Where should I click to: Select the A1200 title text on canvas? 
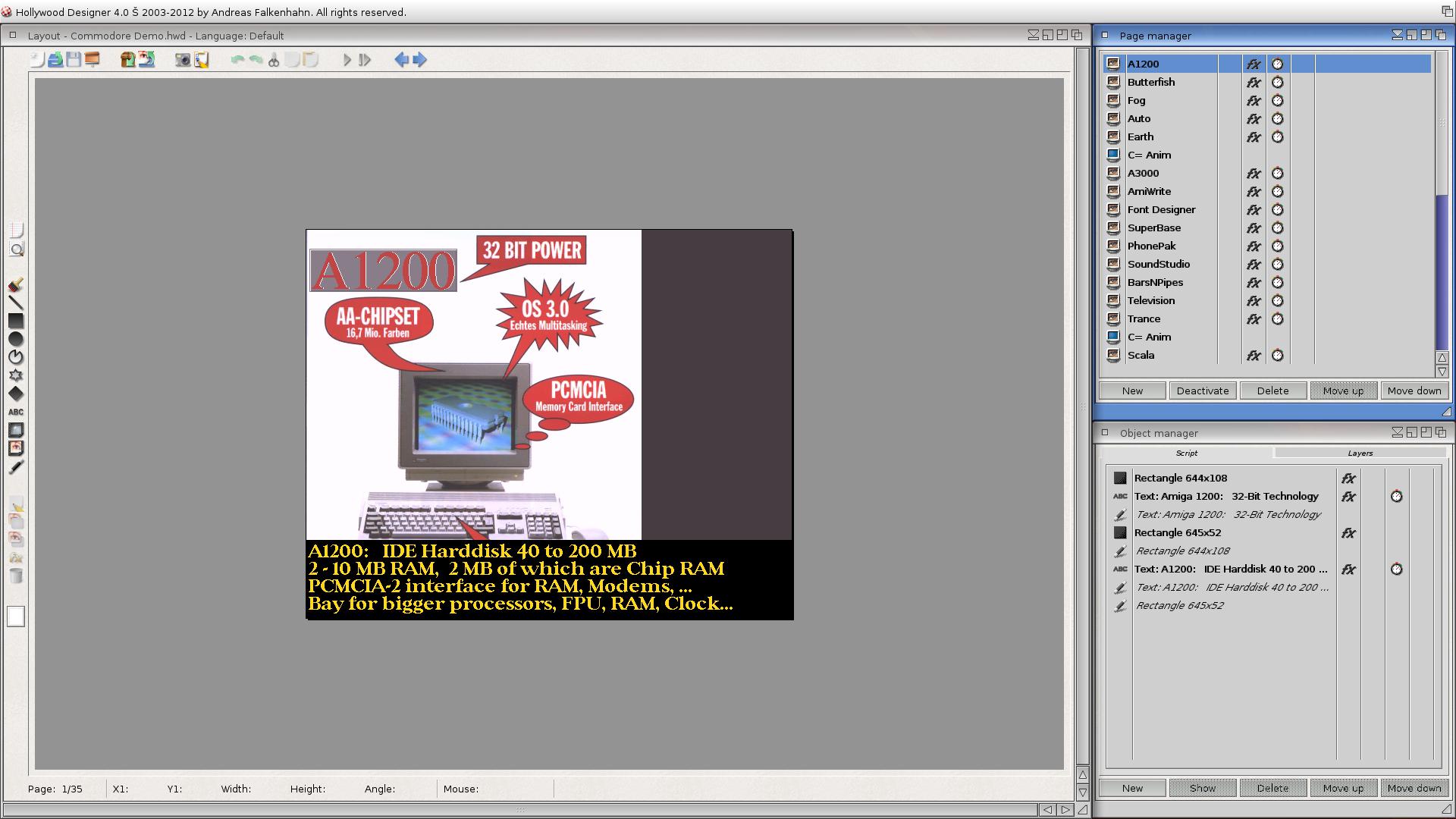point(383,270)
